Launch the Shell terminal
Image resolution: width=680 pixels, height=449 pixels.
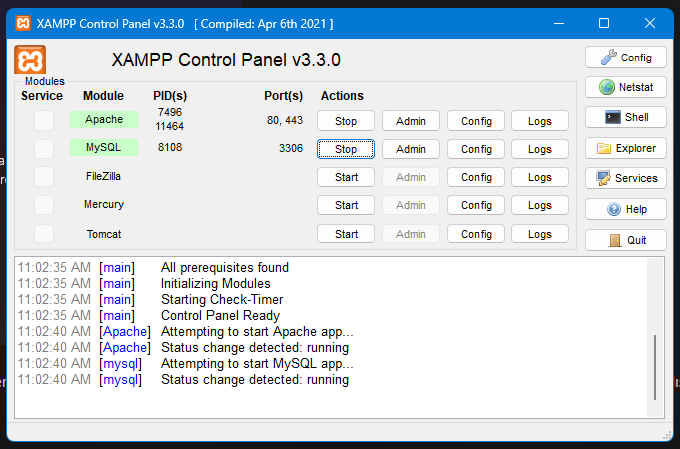tap(625, 117)
